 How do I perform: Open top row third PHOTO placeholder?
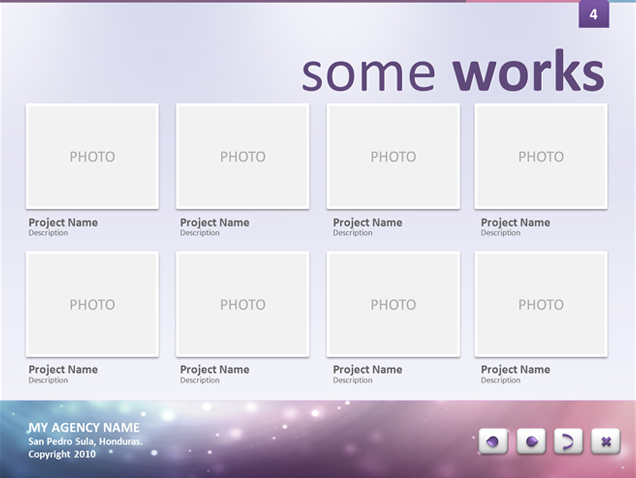pyautogui.click(x=393, y=157)
